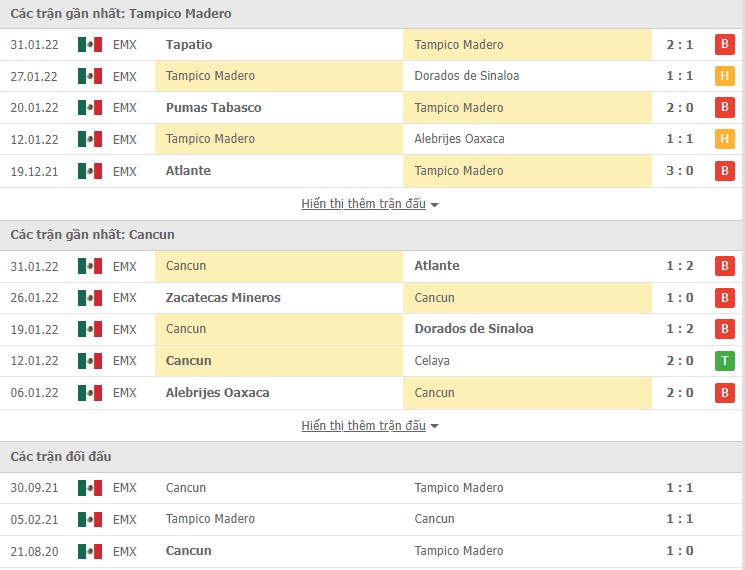Click red B result badge for Tapatio match
This screenshot has height=570, width=745.
coord(725,45)
